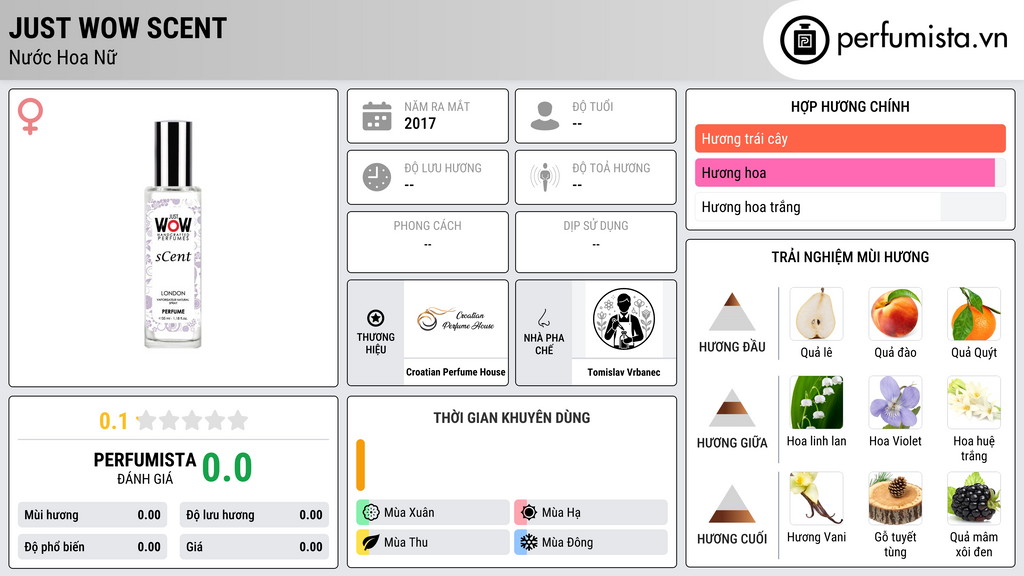
Task: Click the JUST WOW SCENT title
Action: click(x=118, y=28)
